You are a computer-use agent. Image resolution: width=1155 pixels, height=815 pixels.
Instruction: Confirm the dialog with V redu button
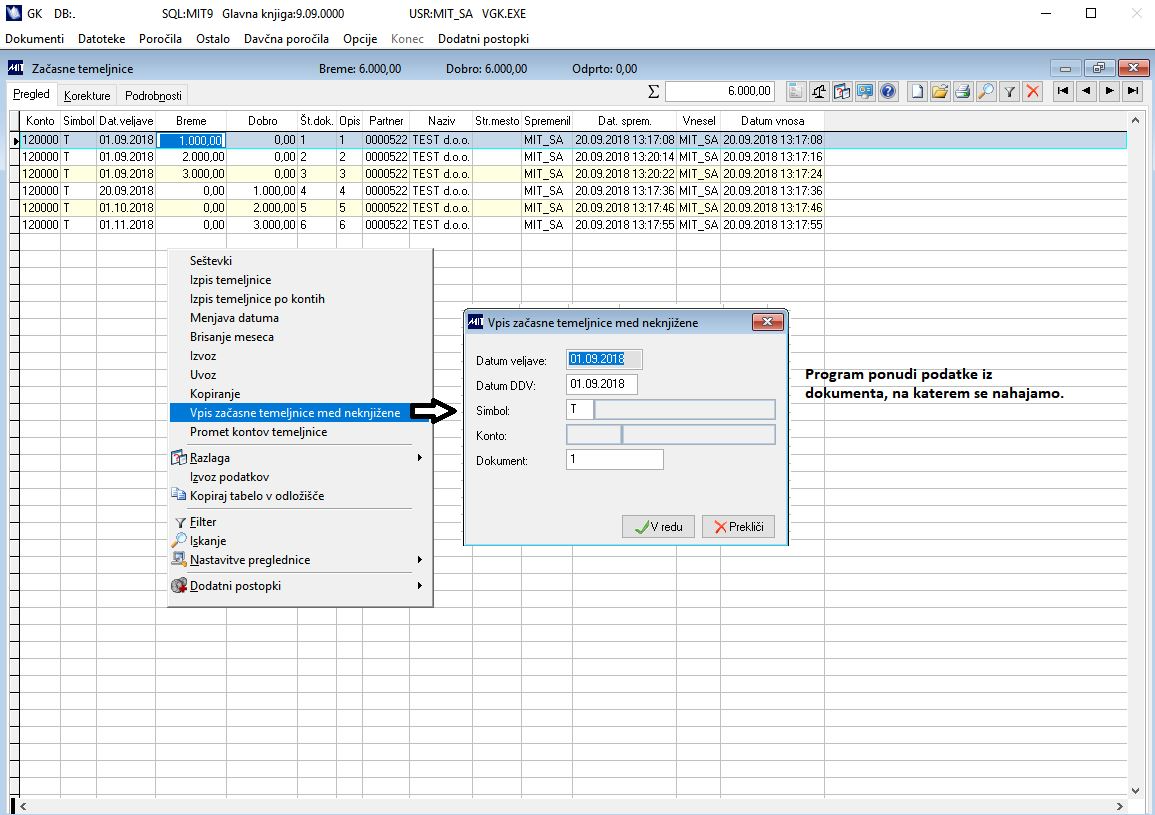tap(658, 527)
